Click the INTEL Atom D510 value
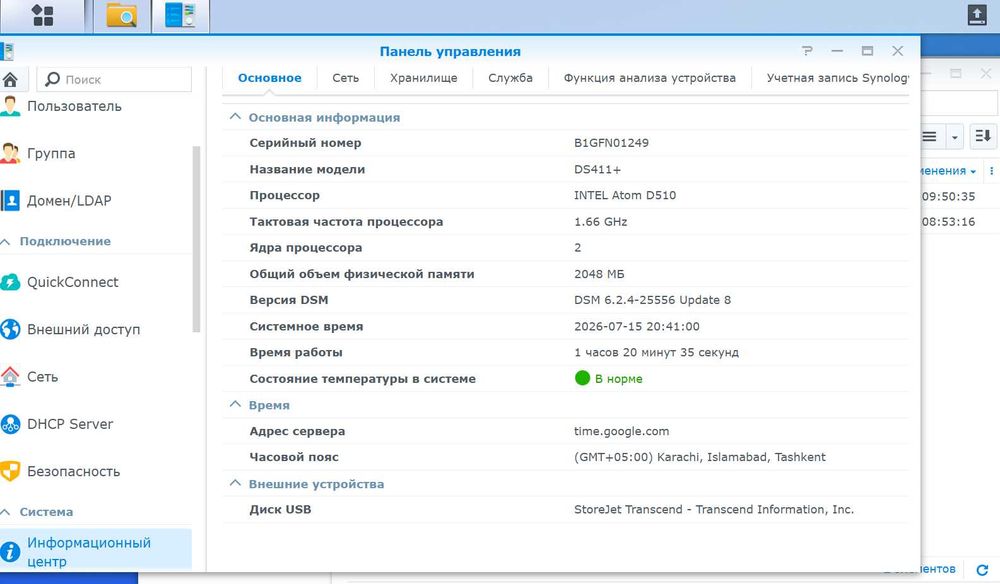 [625, 195]
